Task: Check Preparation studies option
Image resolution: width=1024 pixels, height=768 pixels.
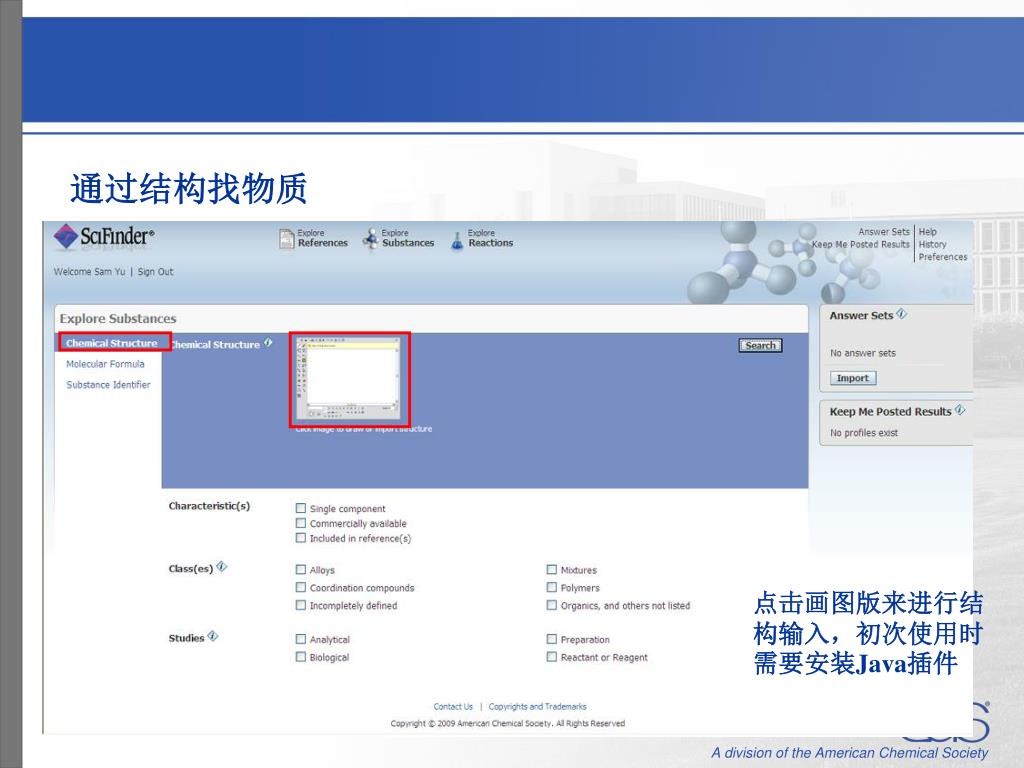Action: click(552, 639)
